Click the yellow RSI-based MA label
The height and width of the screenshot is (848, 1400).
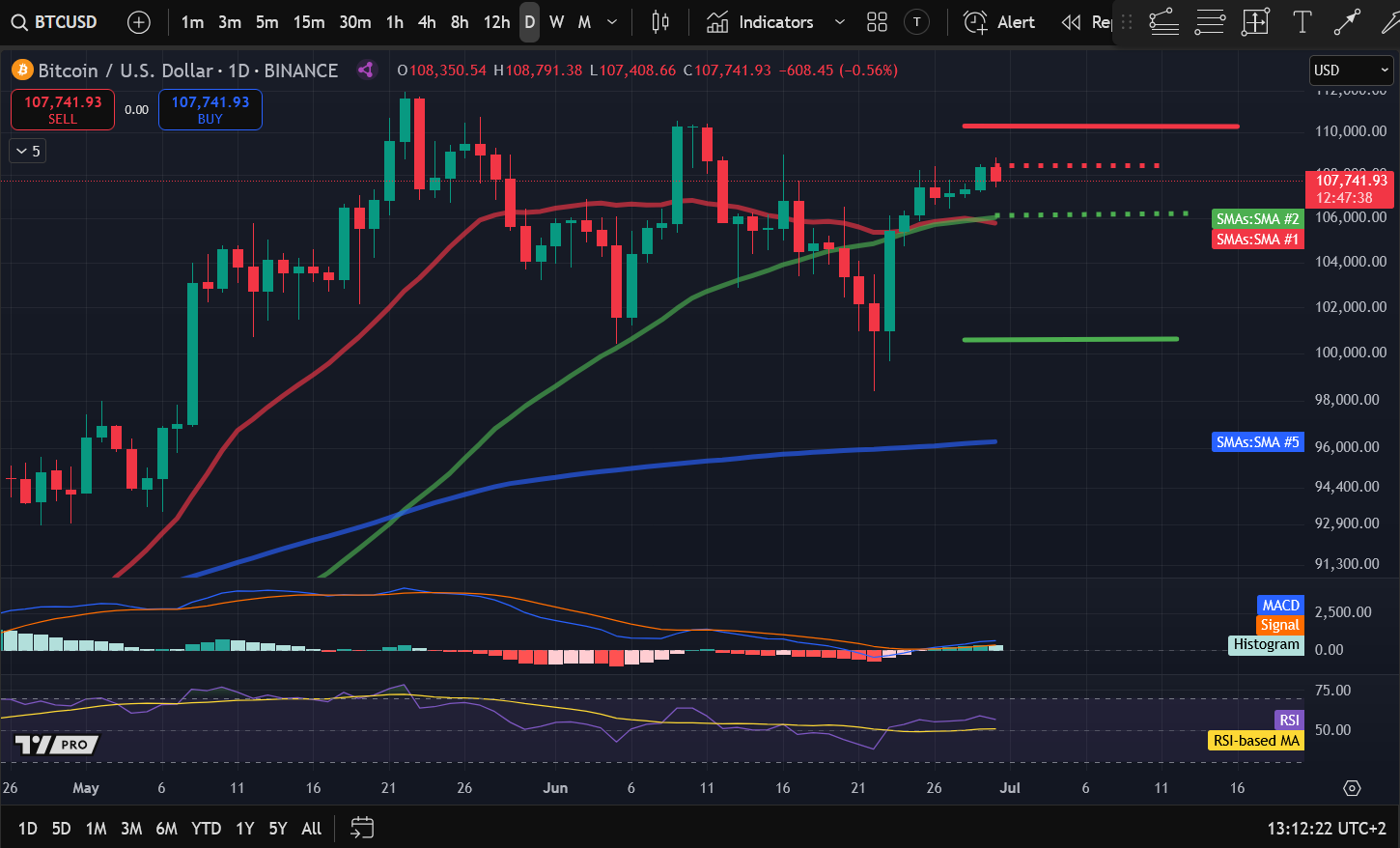[1256, 741]
